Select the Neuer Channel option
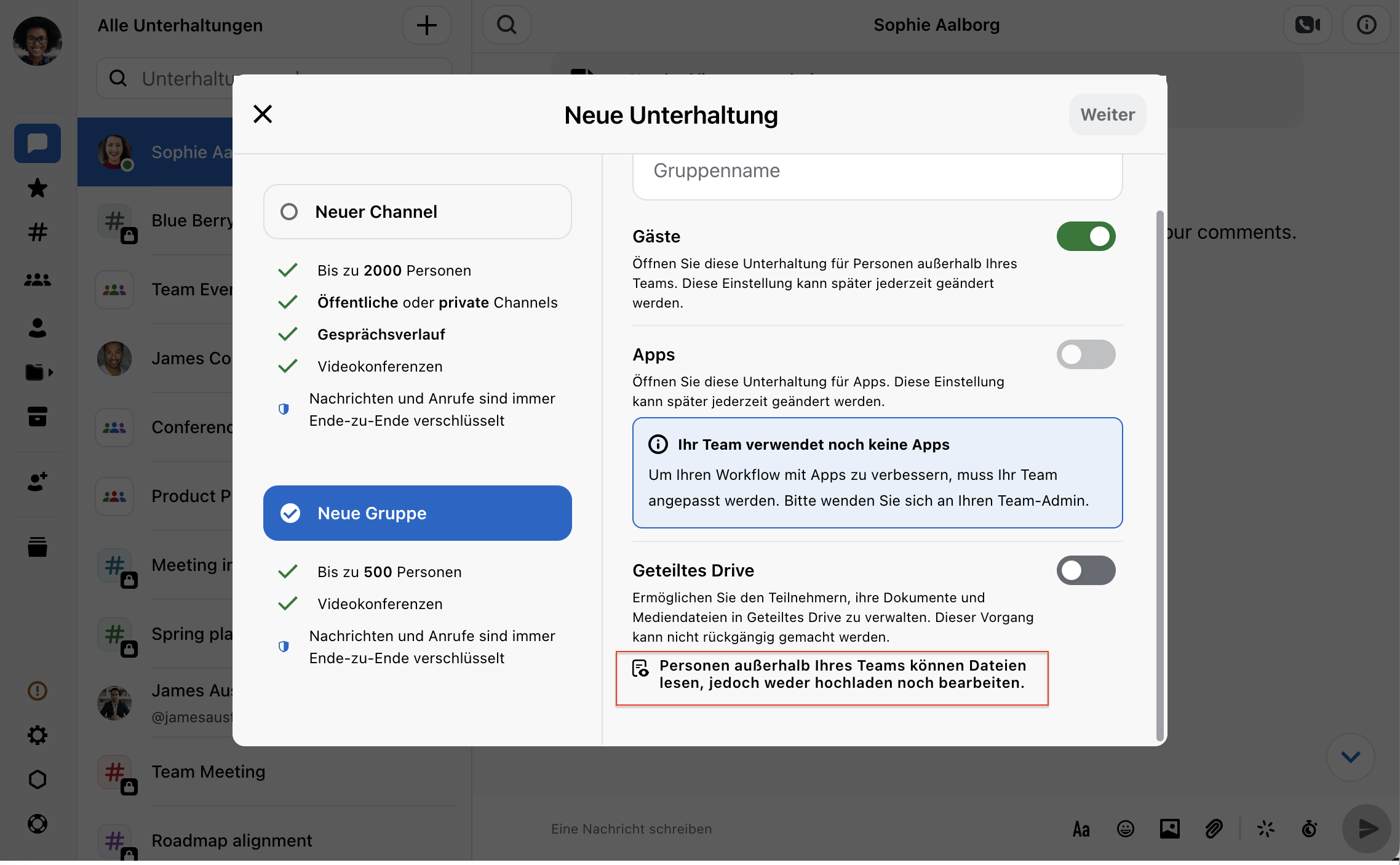This screenshot has height=865, width=1400. 418,212
